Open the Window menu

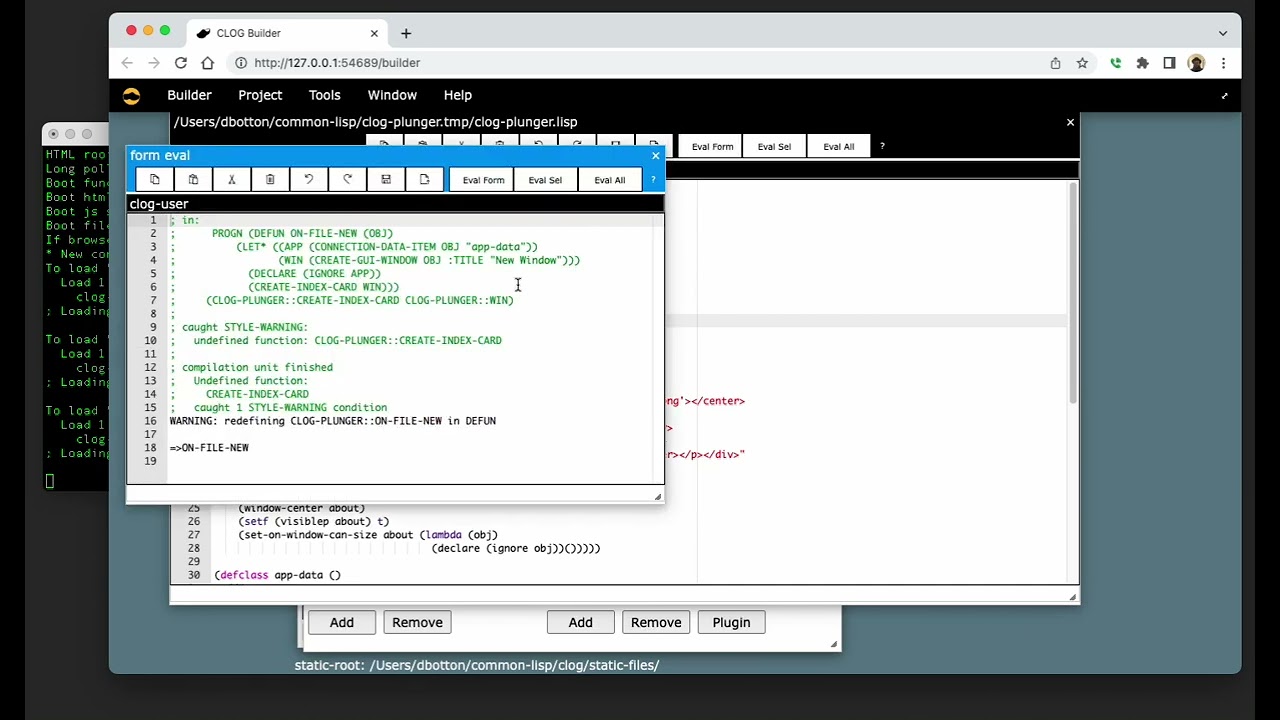[x=392, y=95]
